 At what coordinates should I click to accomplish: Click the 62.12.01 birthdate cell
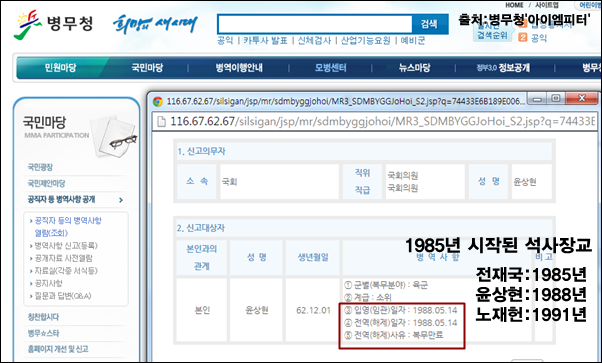tap(313, 310)
